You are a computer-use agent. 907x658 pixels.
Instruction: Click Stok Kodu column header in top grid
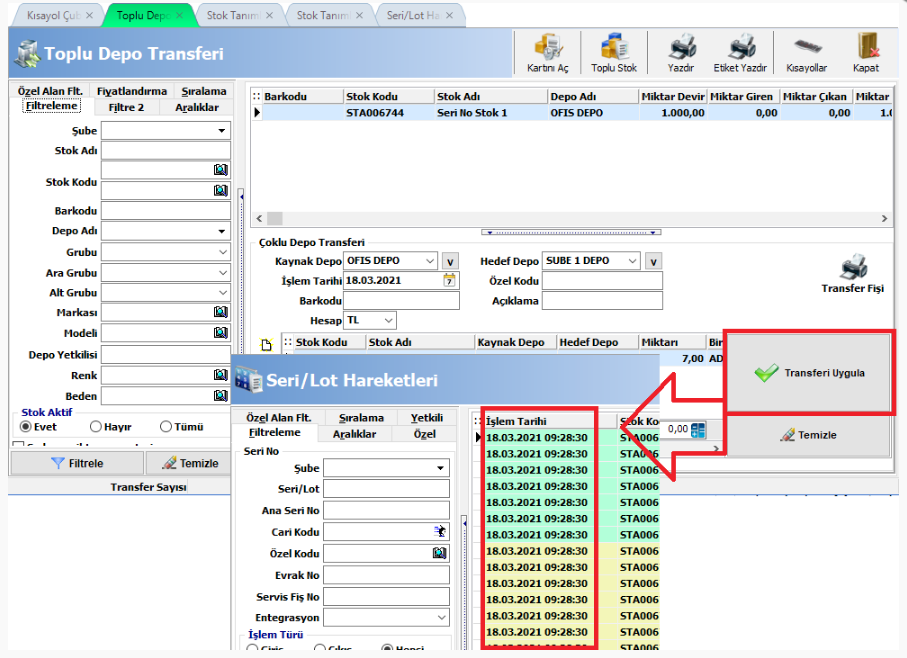coord(388,96)
